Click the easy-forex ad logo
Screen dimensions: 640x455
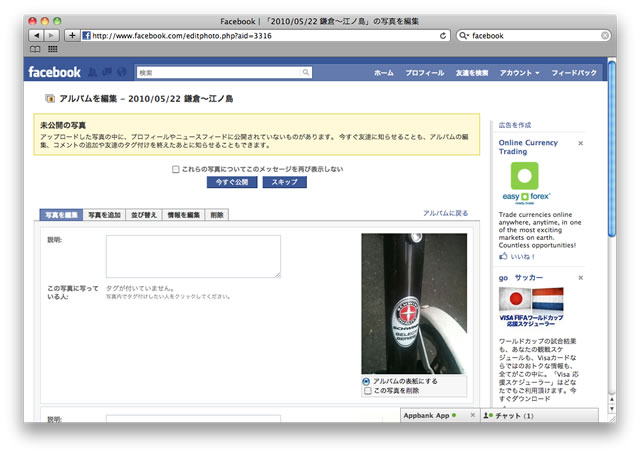tap(525, 183)
